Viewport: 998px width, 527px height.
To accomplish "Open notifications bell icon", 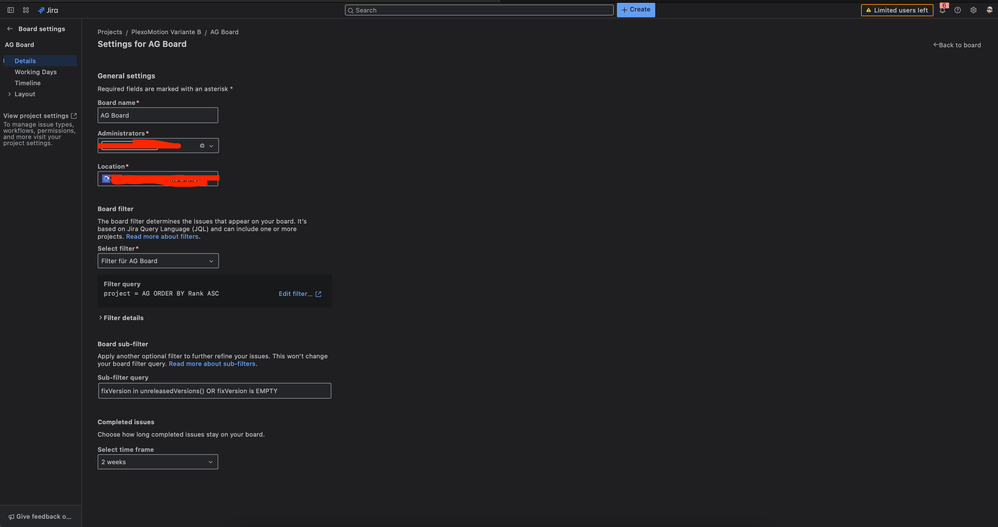I will point(943,10).
